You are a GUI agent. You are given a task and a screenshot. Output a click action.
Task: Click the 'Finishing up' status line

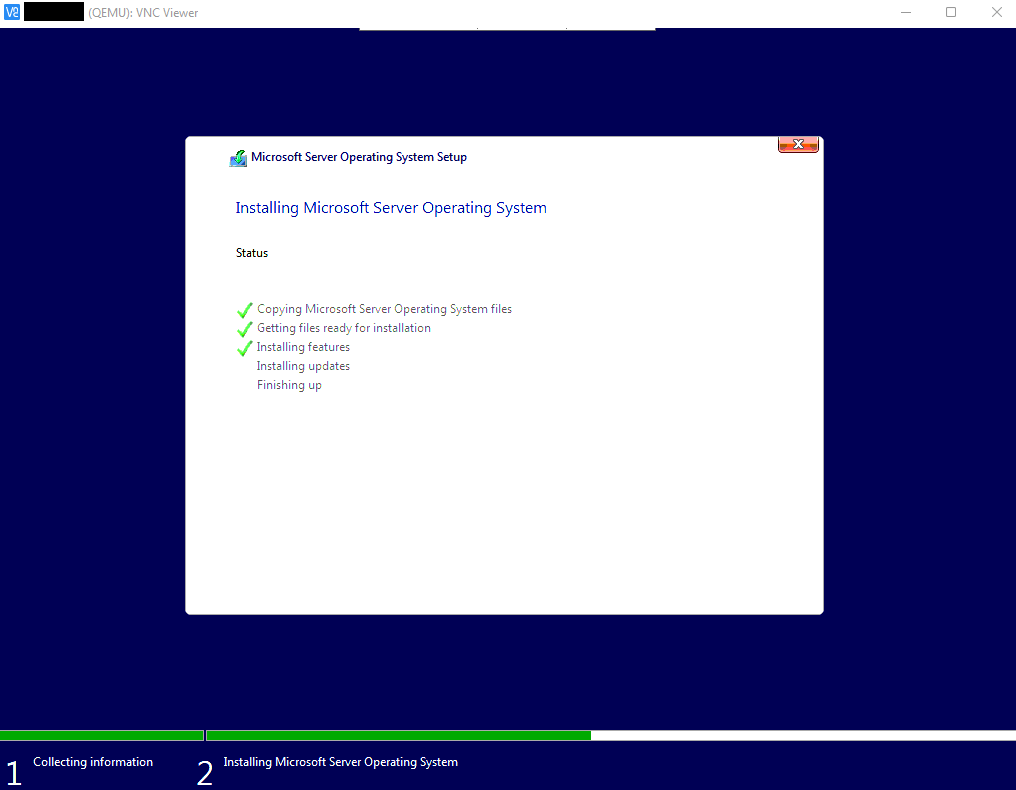(289, 385)
